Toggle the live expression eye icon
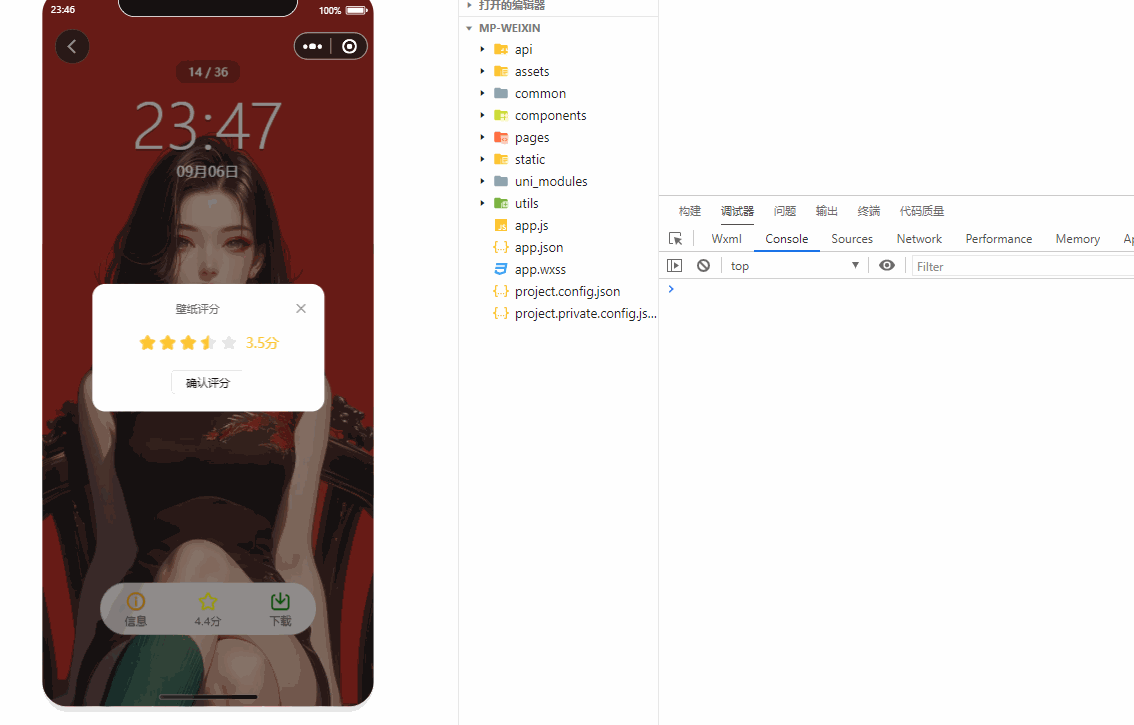 [x=887, y=266]
